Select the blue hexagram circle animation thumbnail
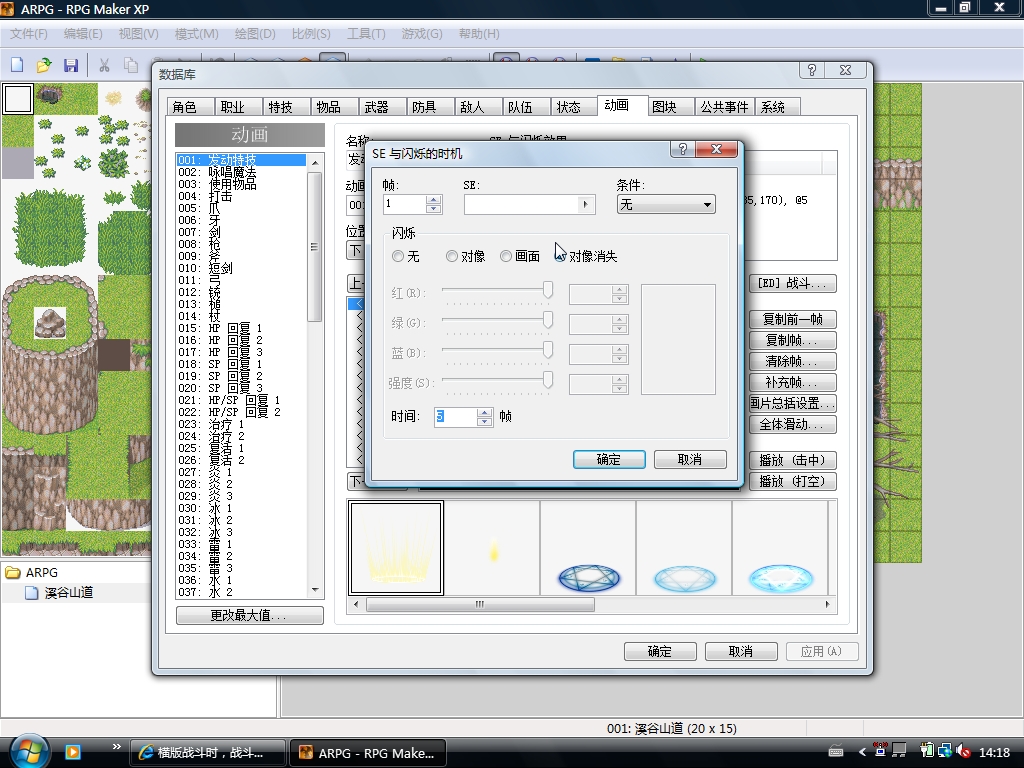 (x=588, y=549)
